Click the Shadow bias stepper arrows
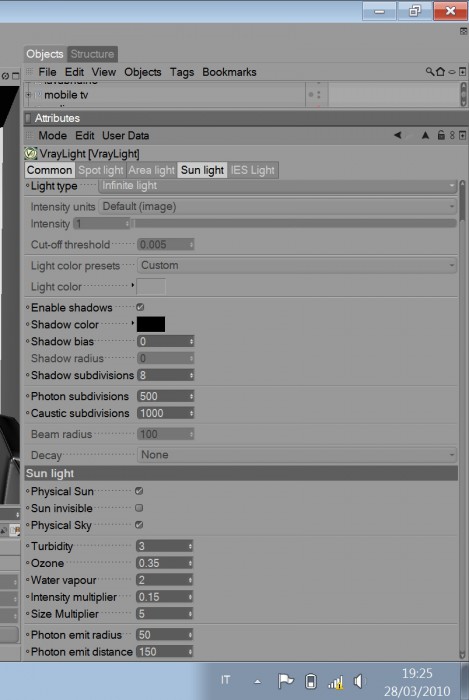469x700 pixels. (191, 342)
